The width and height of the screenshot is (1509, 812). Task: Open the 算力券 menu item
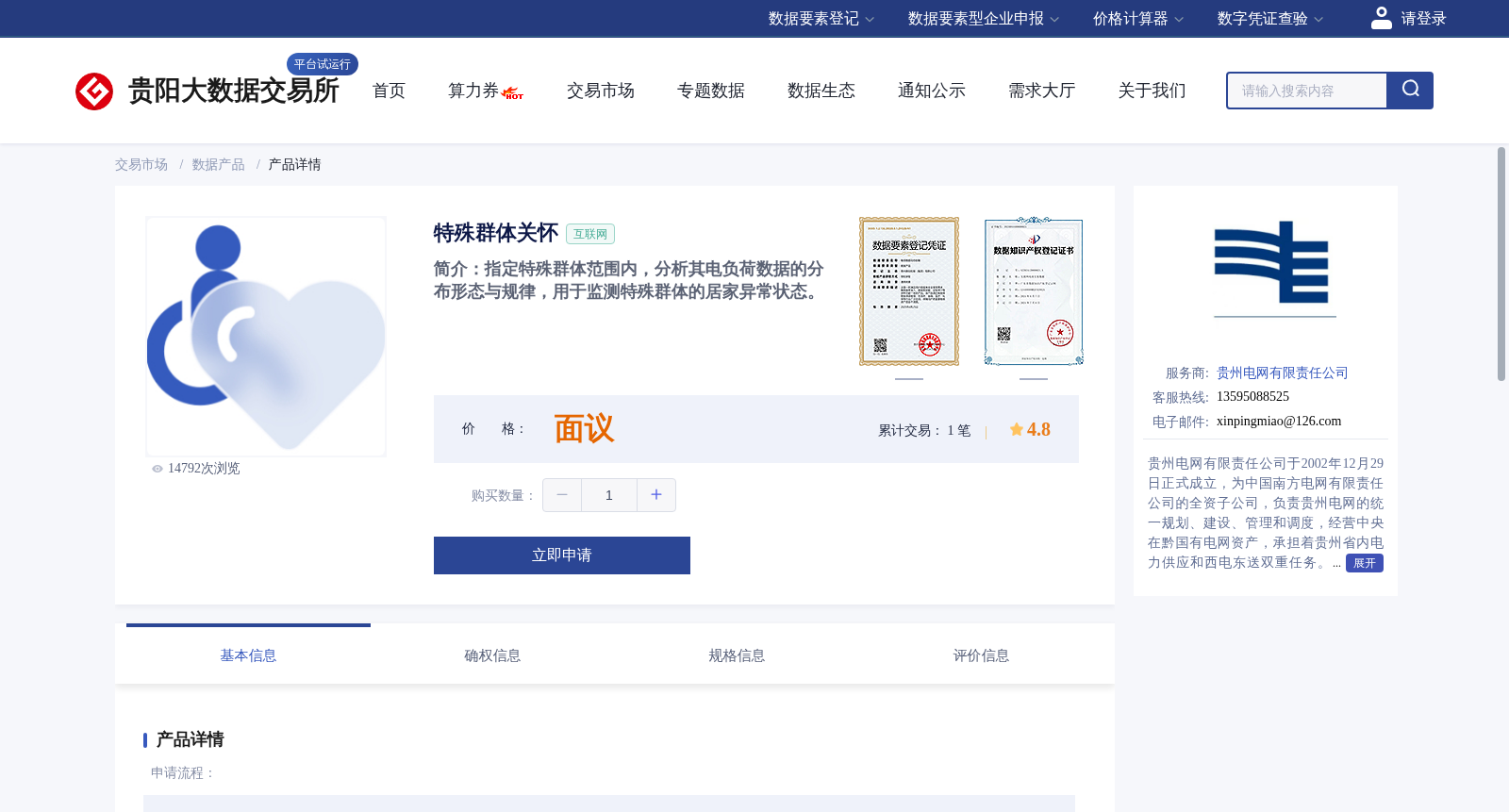(x=473, y=91)
